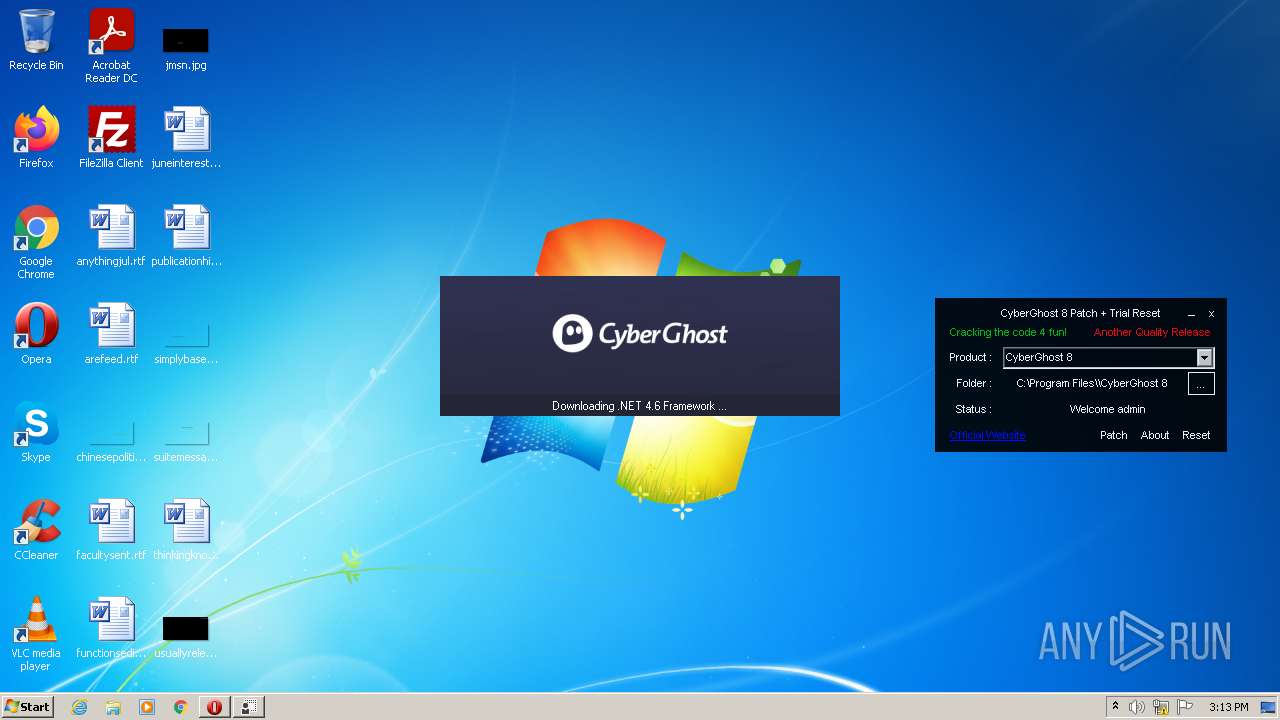Select functionsedi document icon
This screenshot has height=720, width=1280.
111,628
